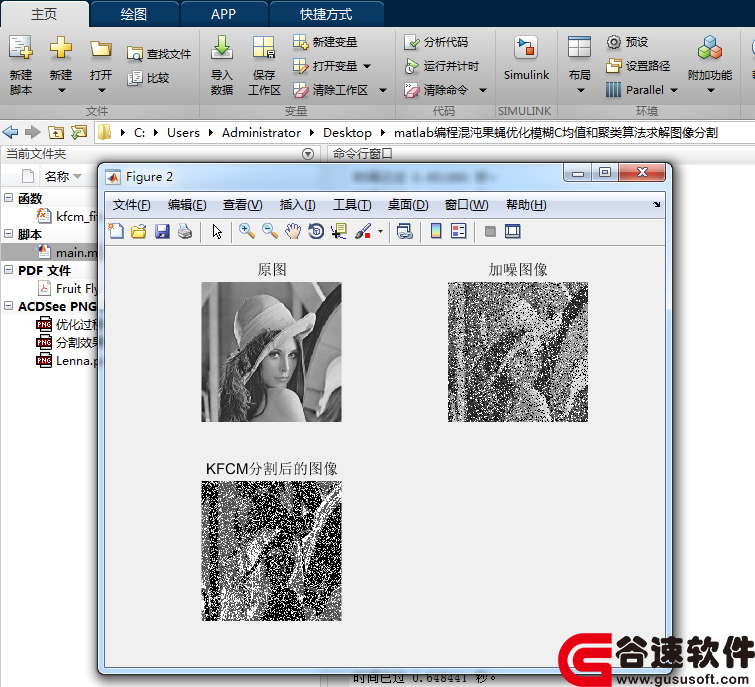Click Save Workspace (保存工作区)

click(264, 65)
